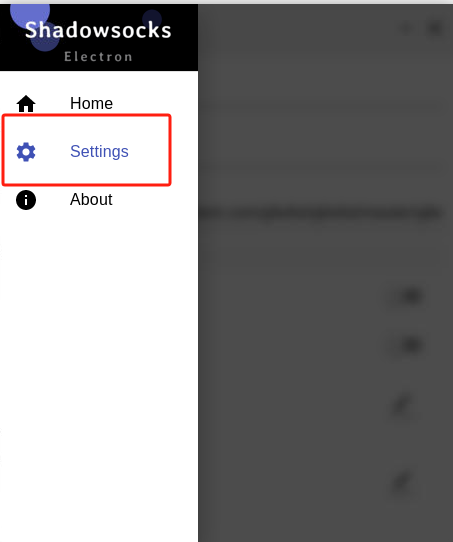Click the Shadowsocks title in drawer header
The width and height of the screenshot is (453, 542).
point(98,30)
